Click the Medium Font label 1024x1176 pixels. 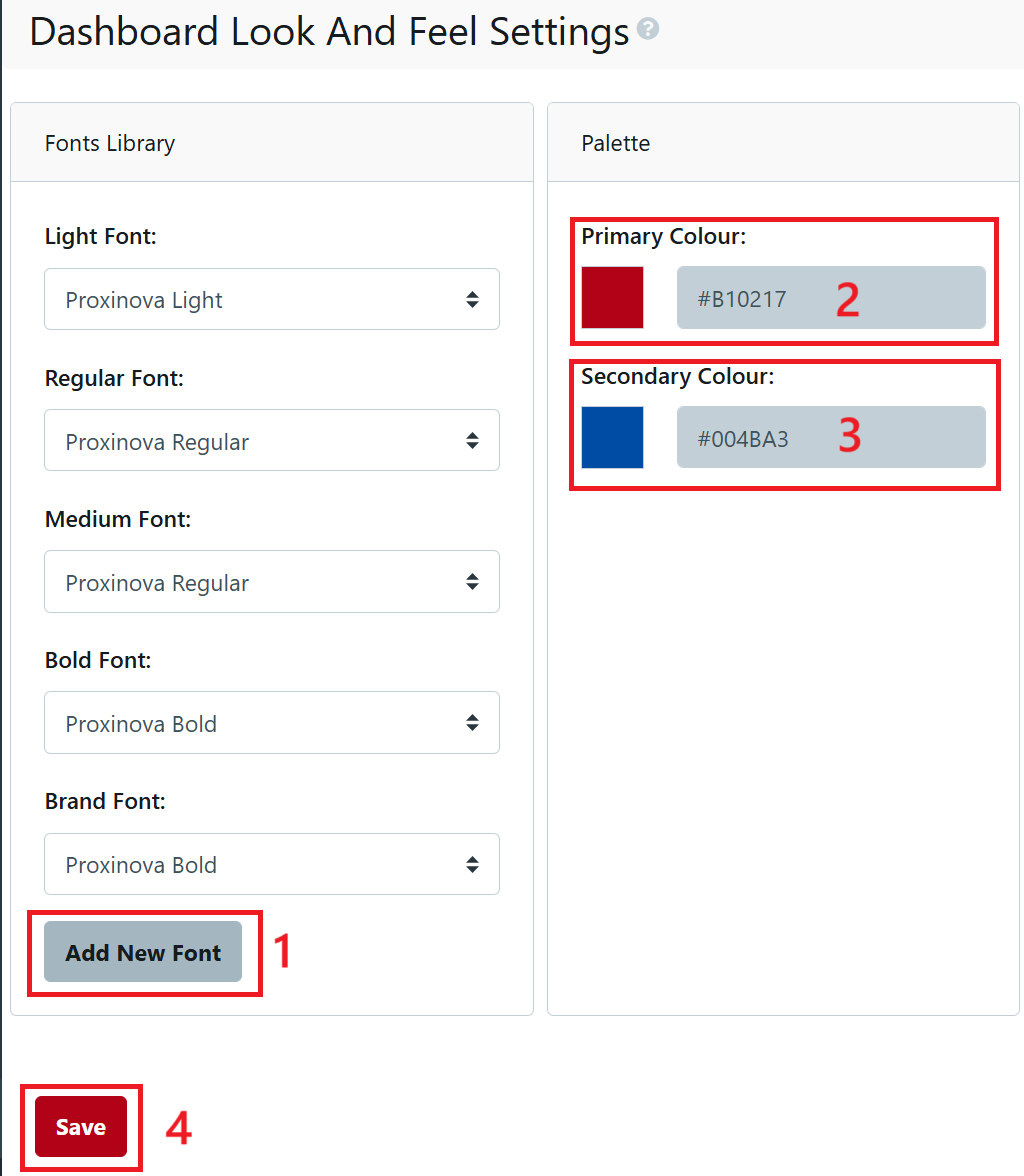click(118, 519)
